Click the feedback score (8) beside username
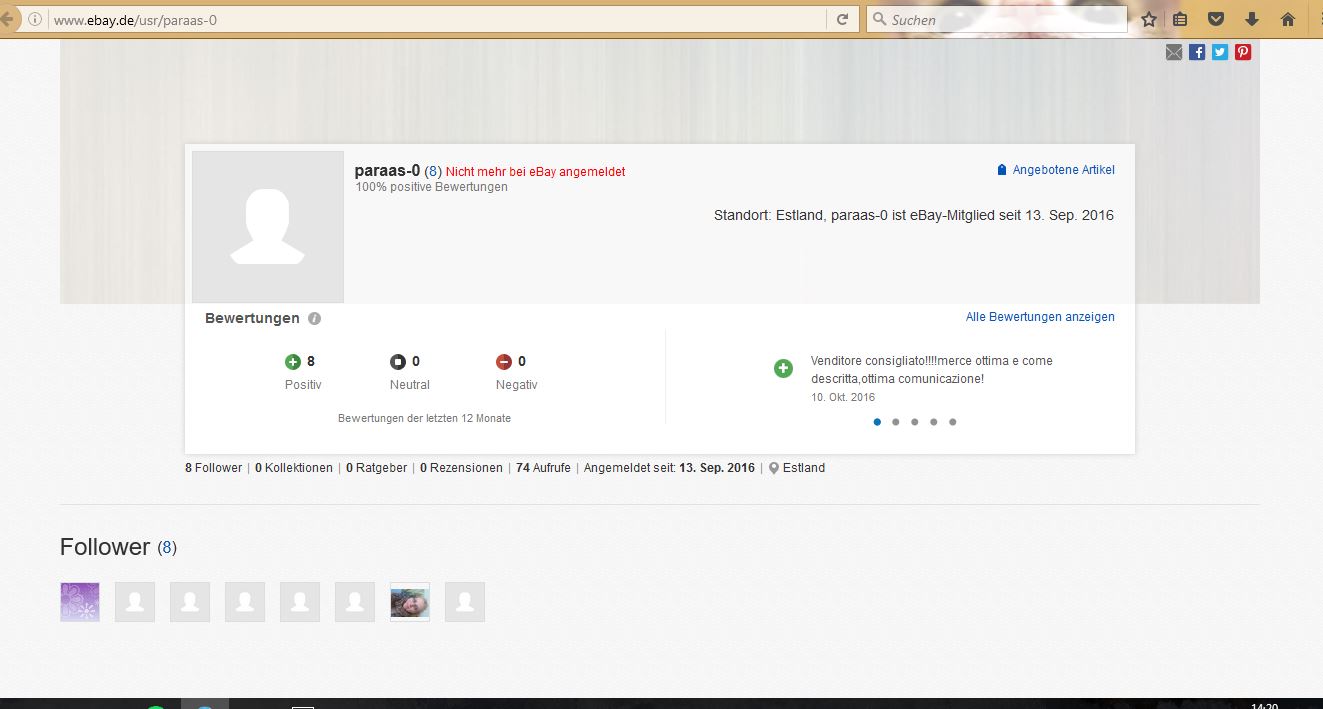Screen dimensions: 1323x709 (433, 171)
